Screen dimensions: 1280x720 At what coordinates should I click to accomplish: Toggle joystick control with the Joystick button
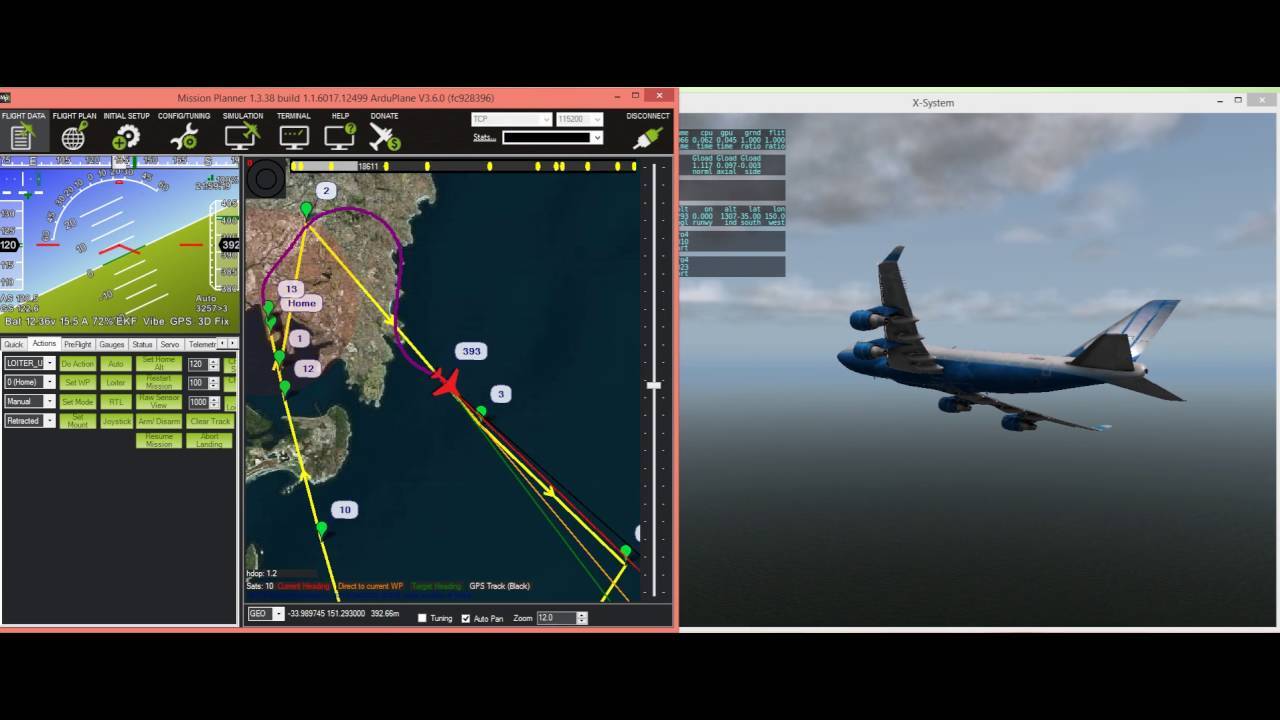click(115, 421)
